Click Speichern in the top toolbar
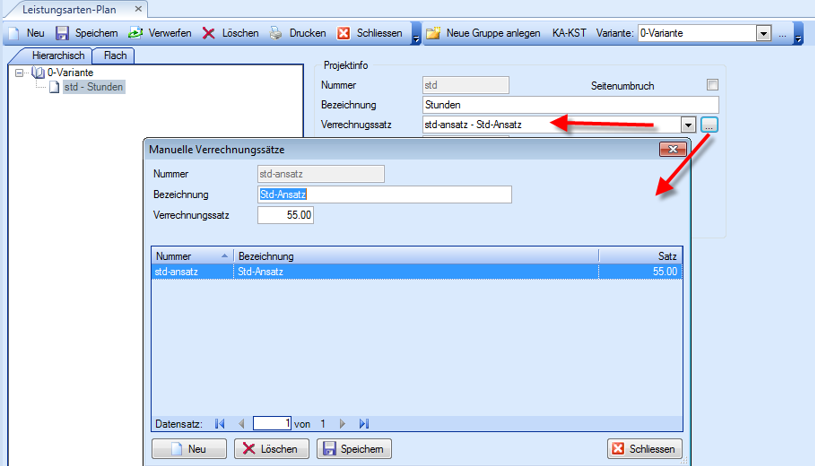This screenshot has height=466, width=815. [87, 33]
